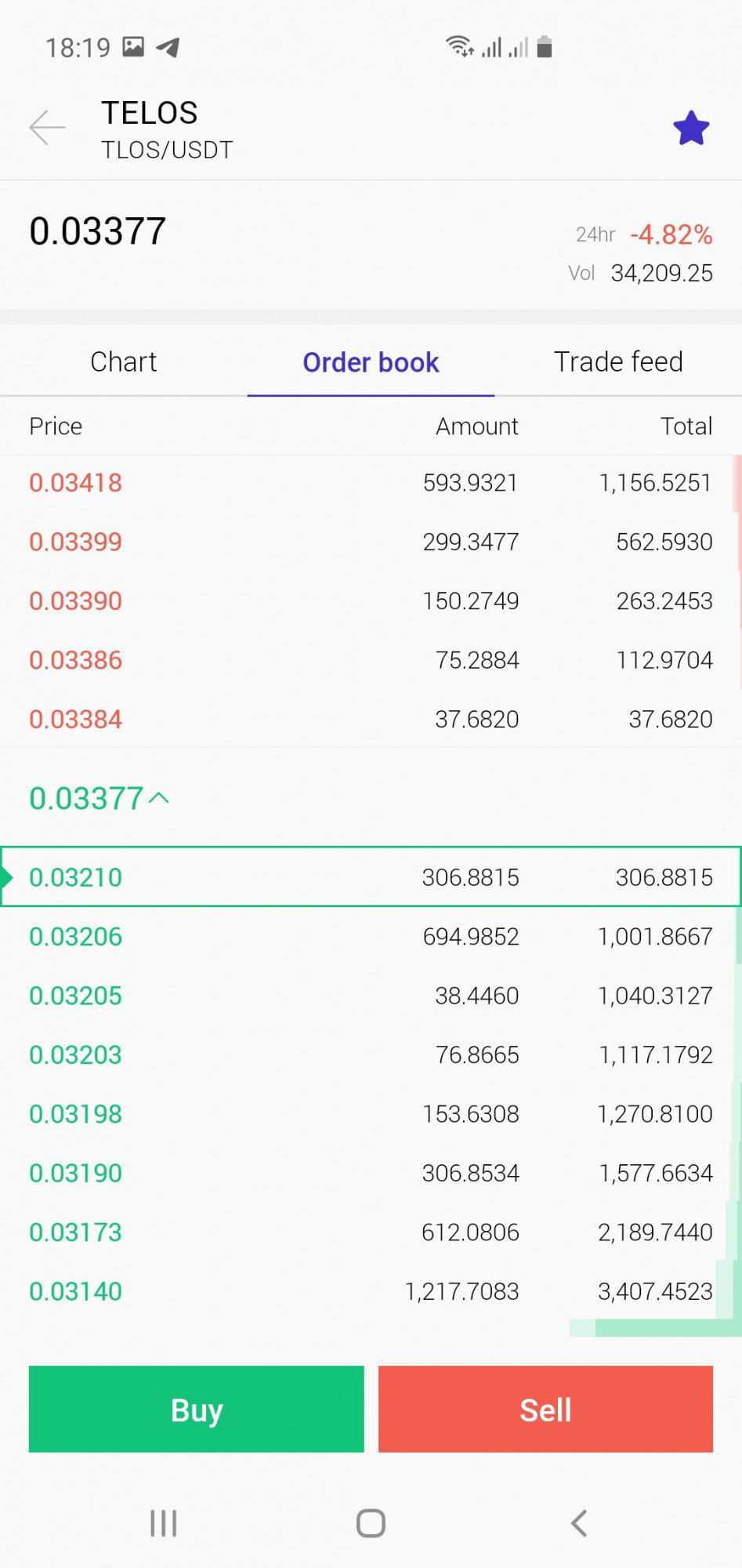Open the Android recent apps button
The height and width of the screenshot is (1568, 742).
coord(163,1523)
